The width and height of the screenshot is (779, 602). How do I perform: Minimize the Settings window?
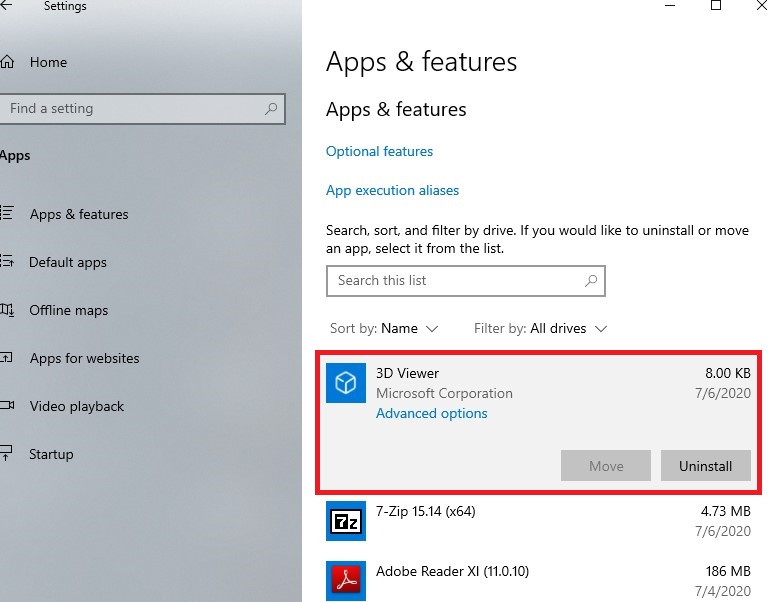[x=670, y=5]
